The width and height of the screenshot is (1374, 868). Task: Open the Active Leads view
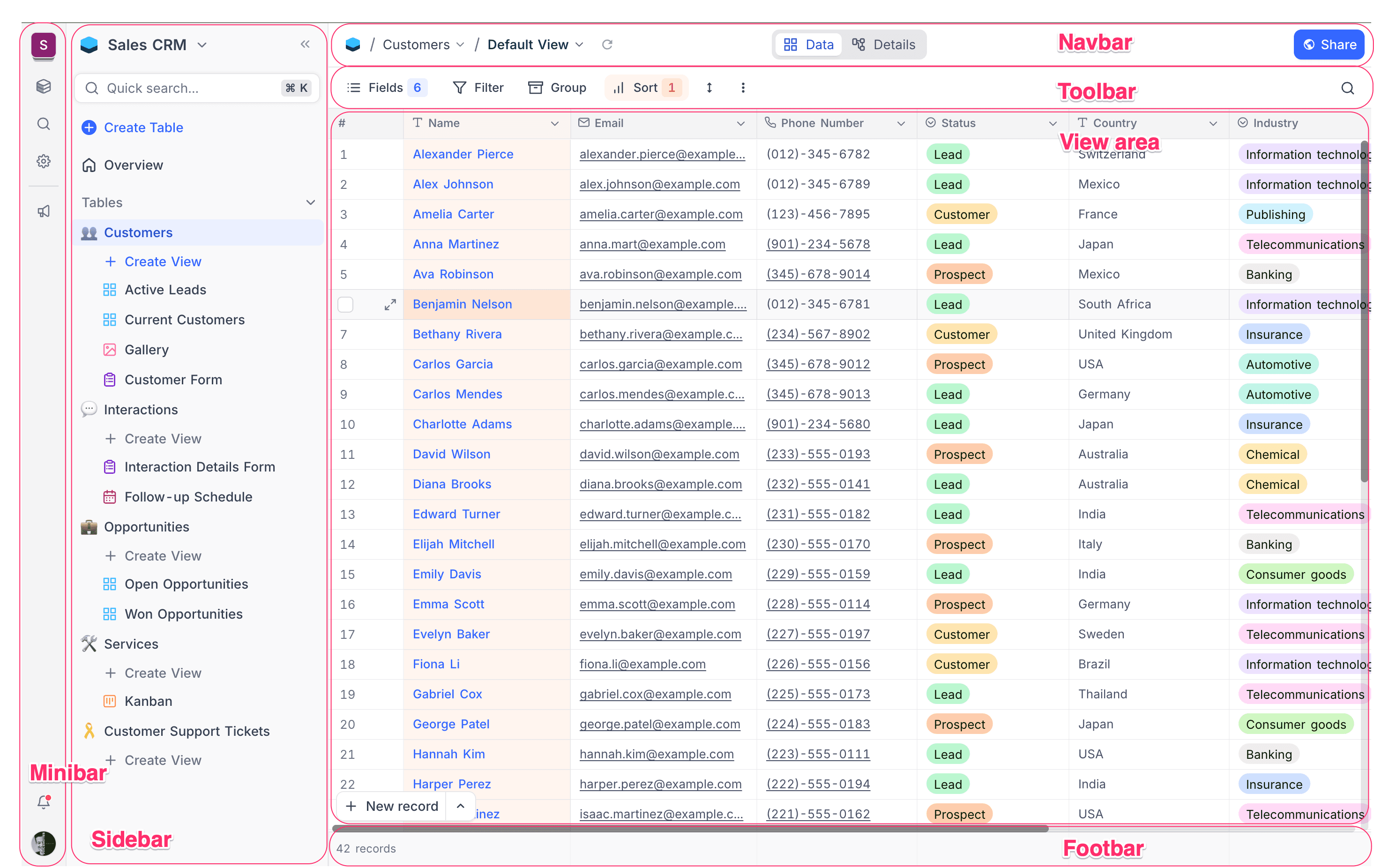(x=165, y=289)
